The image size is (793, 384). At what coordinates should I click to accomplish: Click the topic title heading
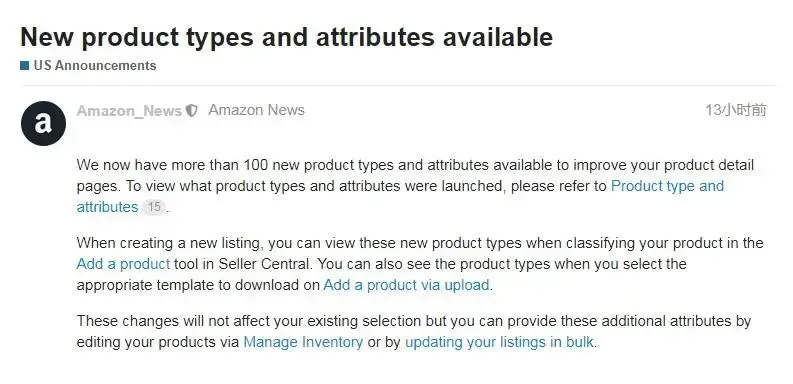tap(286, 37)
